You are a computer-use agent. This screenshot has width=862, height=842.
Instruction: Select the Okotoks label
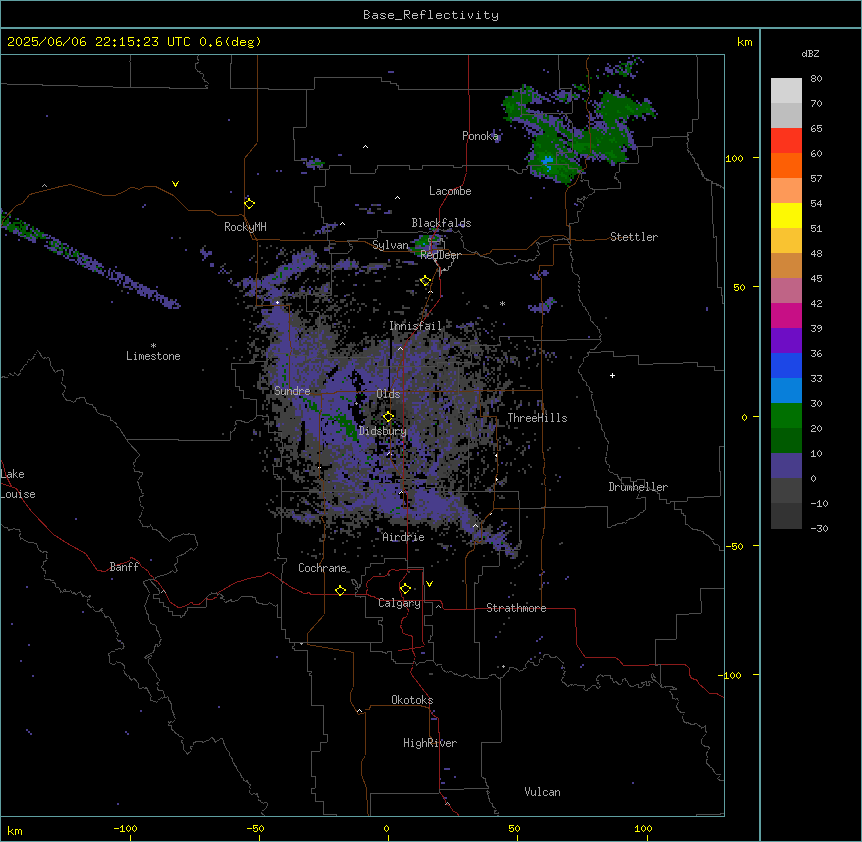click(x=412, y=700)
